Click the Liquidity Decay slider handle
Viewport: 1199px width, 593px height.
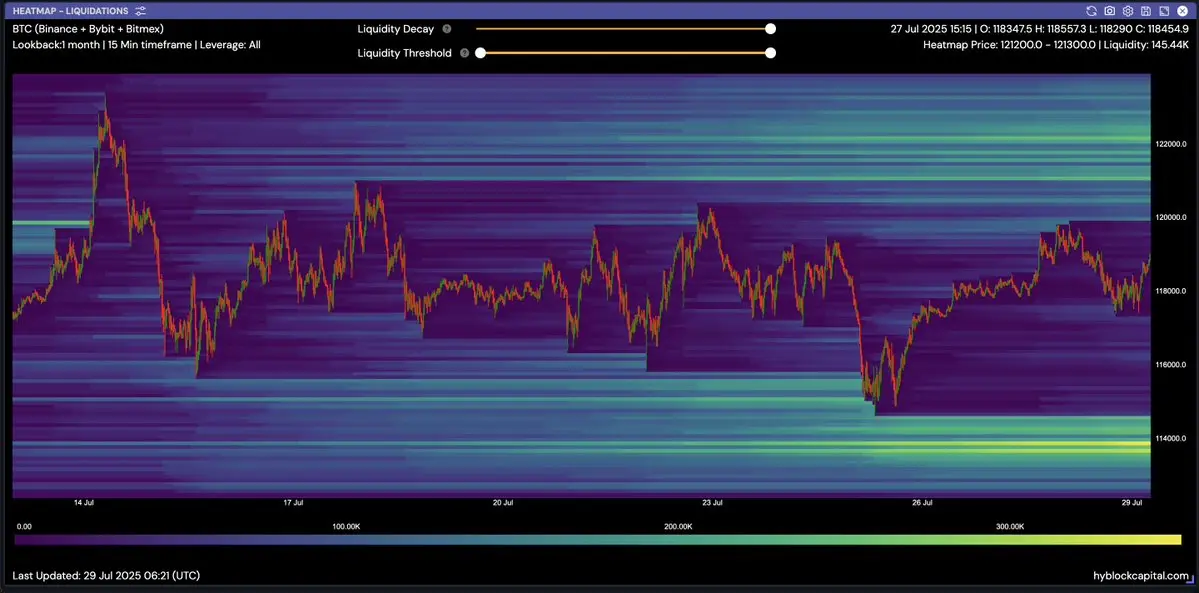pyautogui.click(x=771, y=29)
